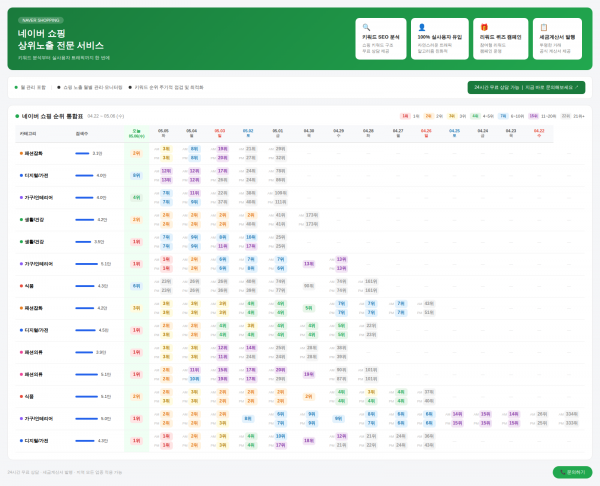
Task: Click the purple 15위 legend chip for 11-20위
Action: [x=533, y=116]
